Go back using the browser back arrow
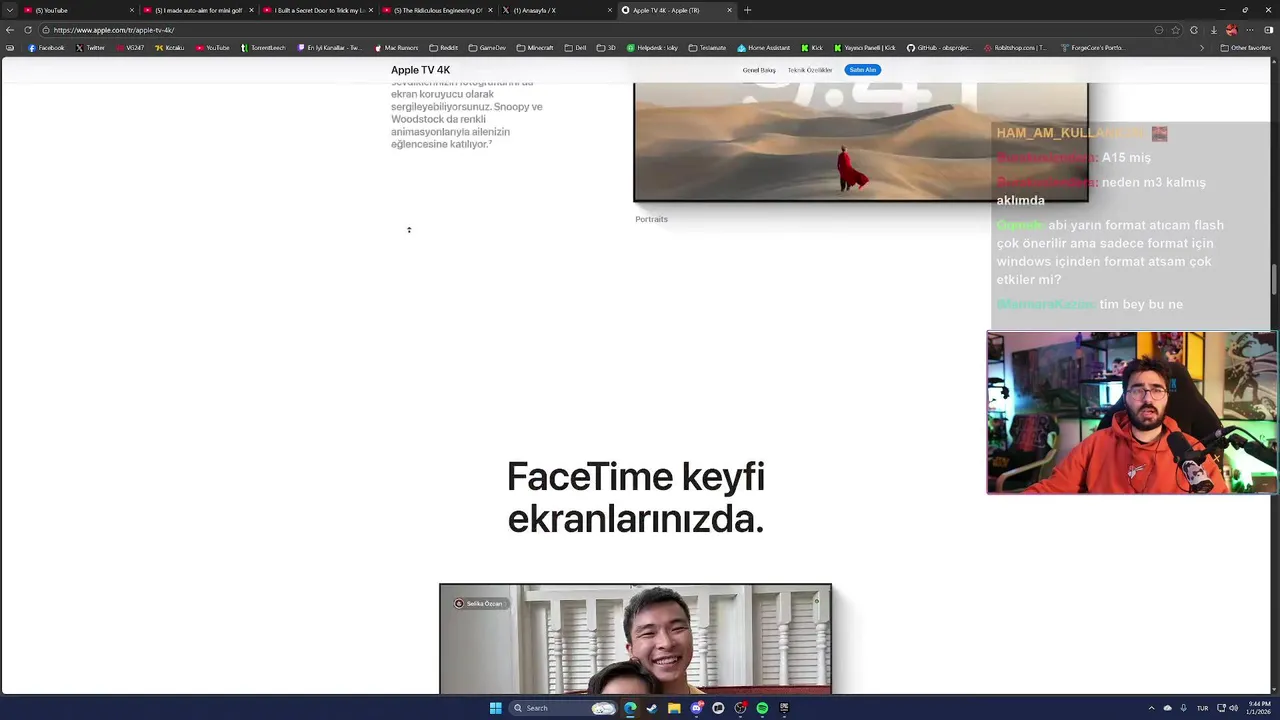1280x720 pixels. coord(10,30)
